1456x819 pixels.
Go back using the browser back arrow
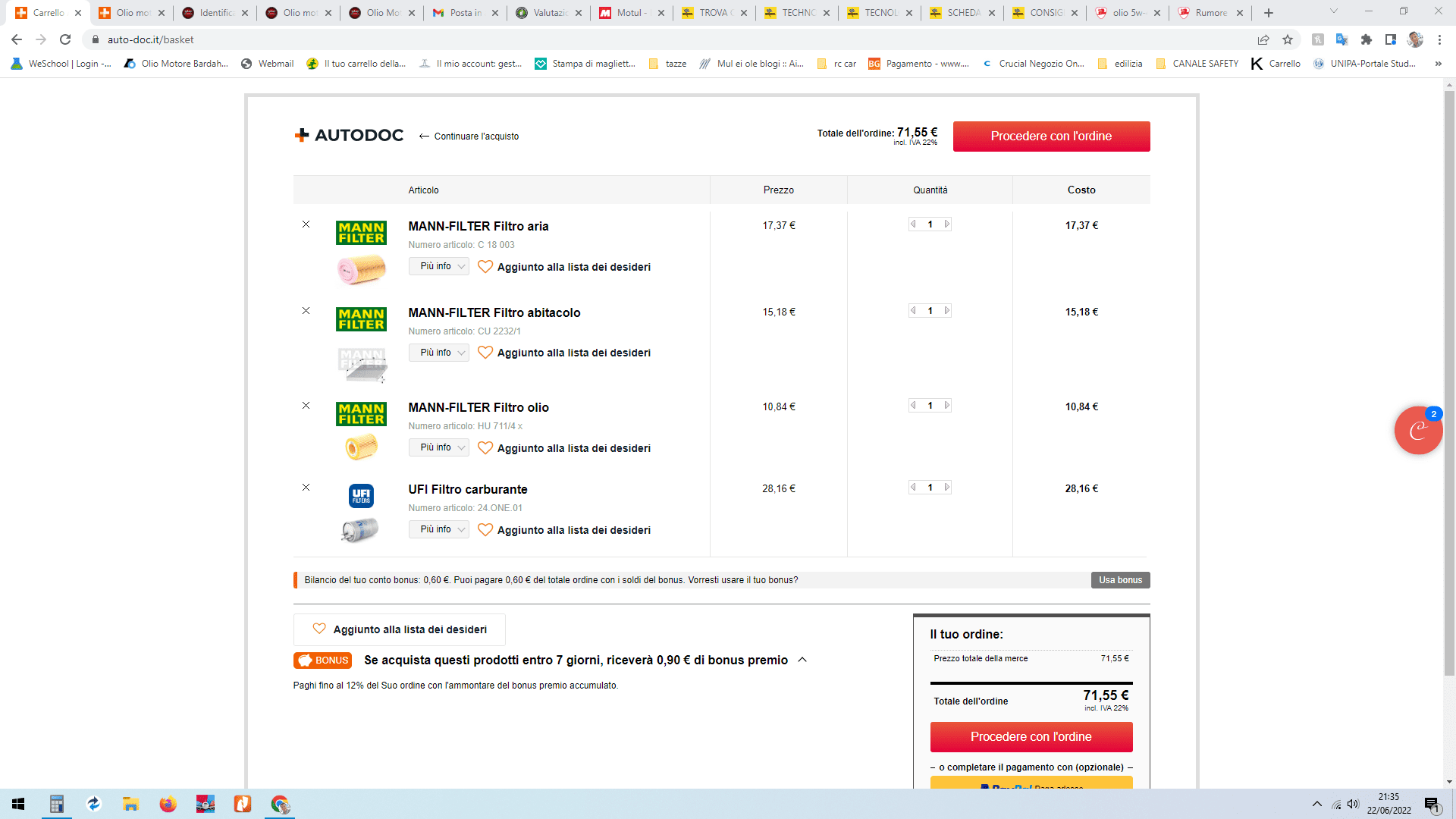[x=17, y=39]
